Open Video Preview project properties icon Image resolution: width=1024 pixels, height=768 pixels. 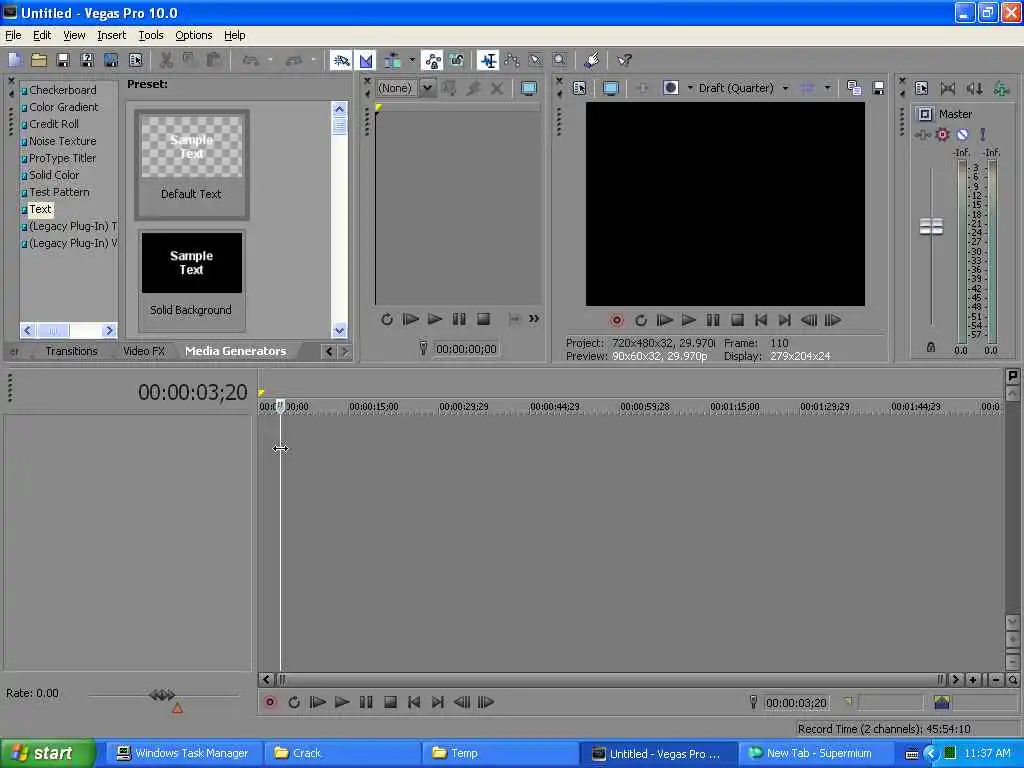pos(579,88)
